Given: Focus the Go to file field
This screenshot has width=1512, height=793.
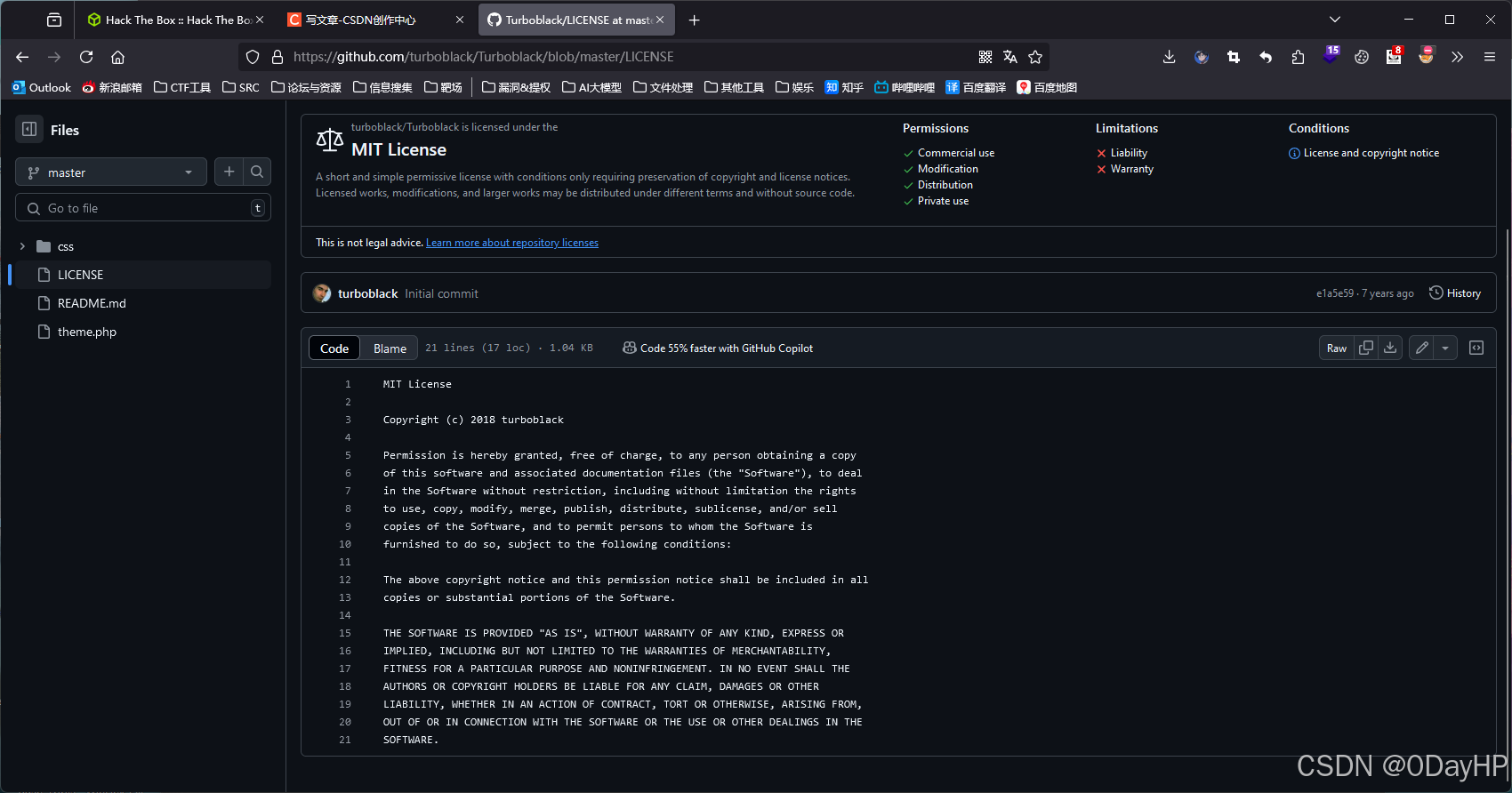Looking at the screenshot, I should (143, 208).
